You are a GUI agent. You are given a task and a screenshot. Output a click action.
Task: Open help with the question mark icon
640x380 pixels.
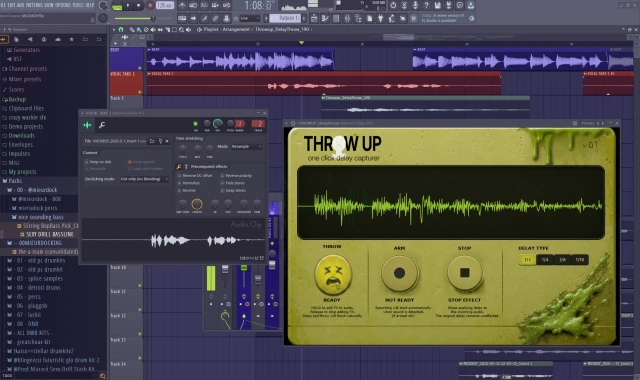coord(426,5)
